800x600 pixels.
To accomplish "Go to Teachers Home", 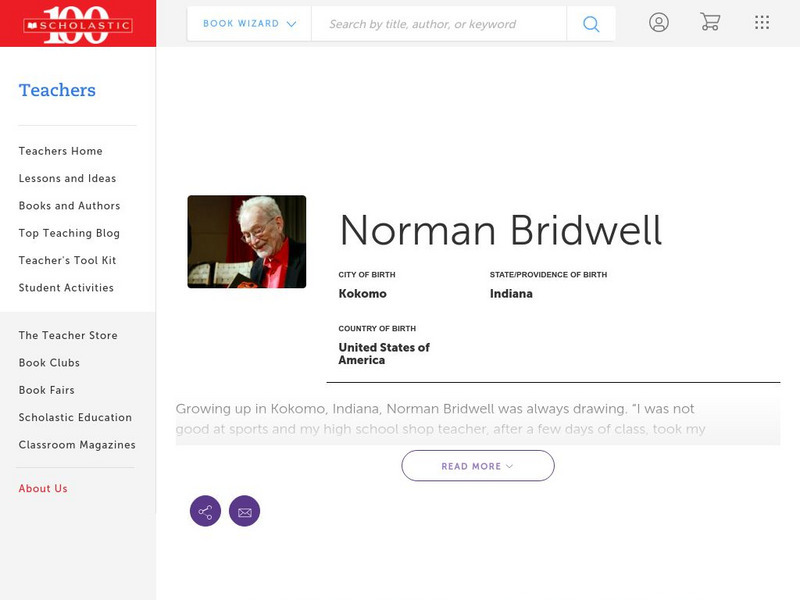I will pyautogui.click(x=61, y=151).
